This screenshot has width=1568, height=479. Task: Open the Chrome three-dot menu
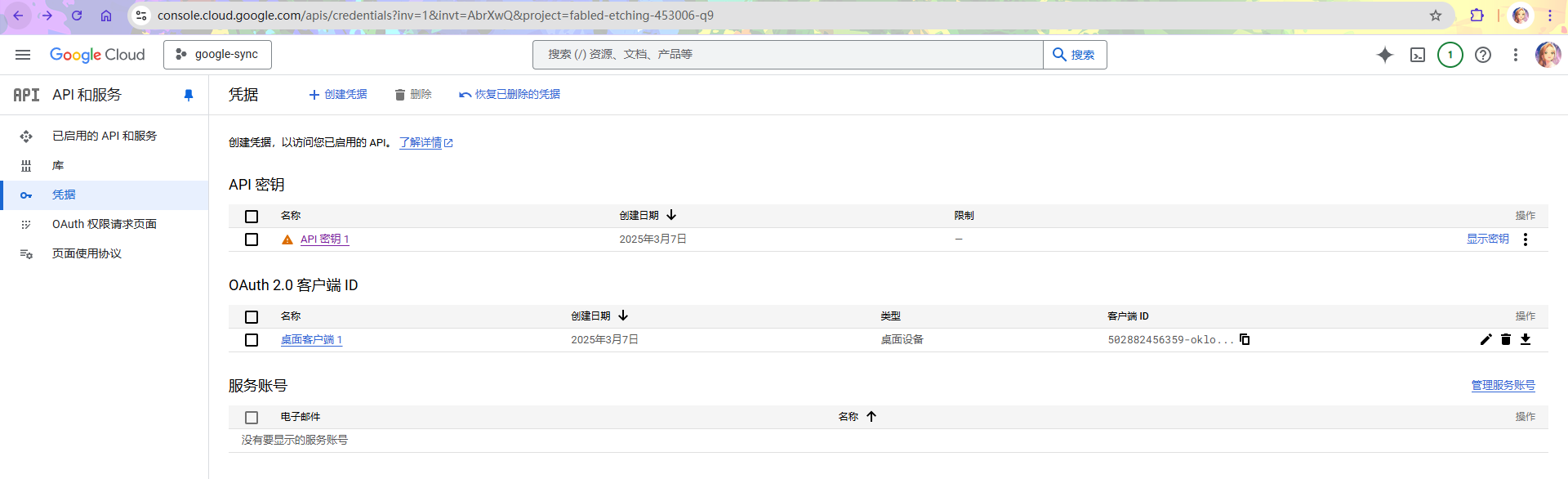click(1550, 16)
